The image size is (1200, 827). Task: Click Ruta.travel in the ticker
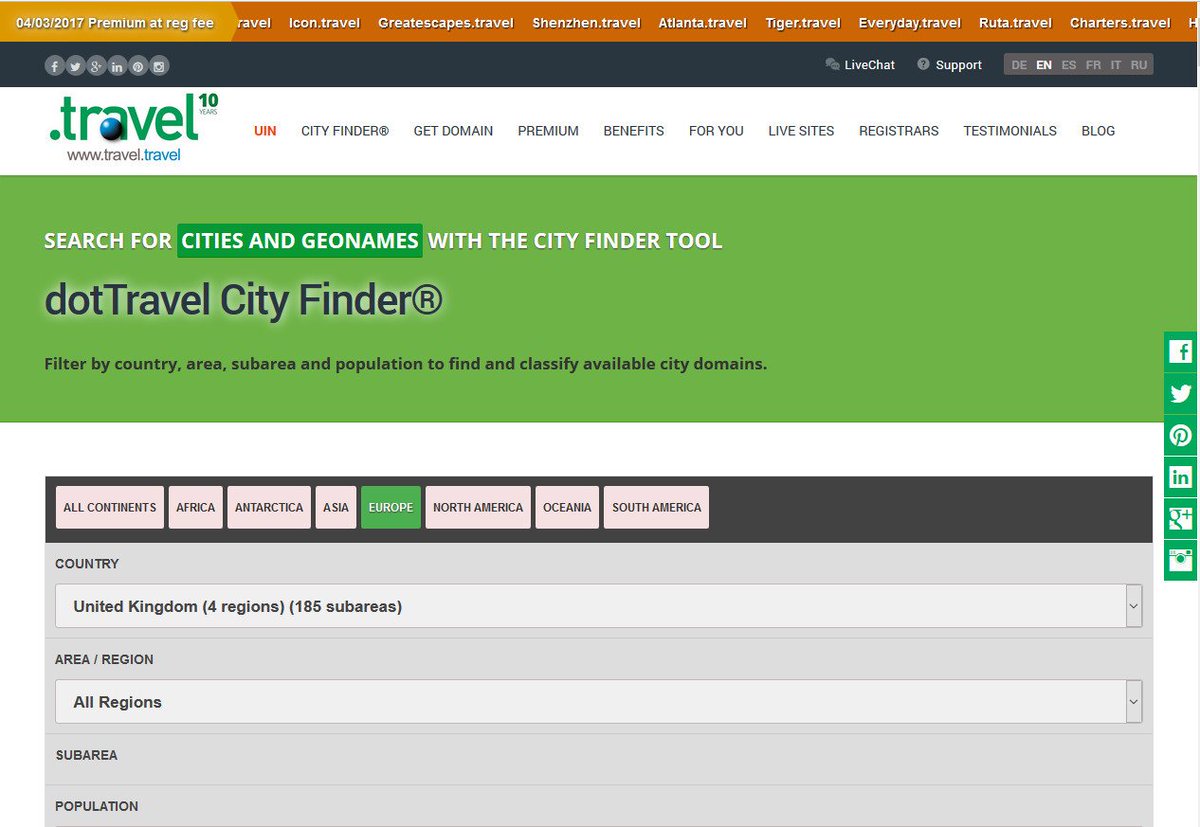[1015, 22]
